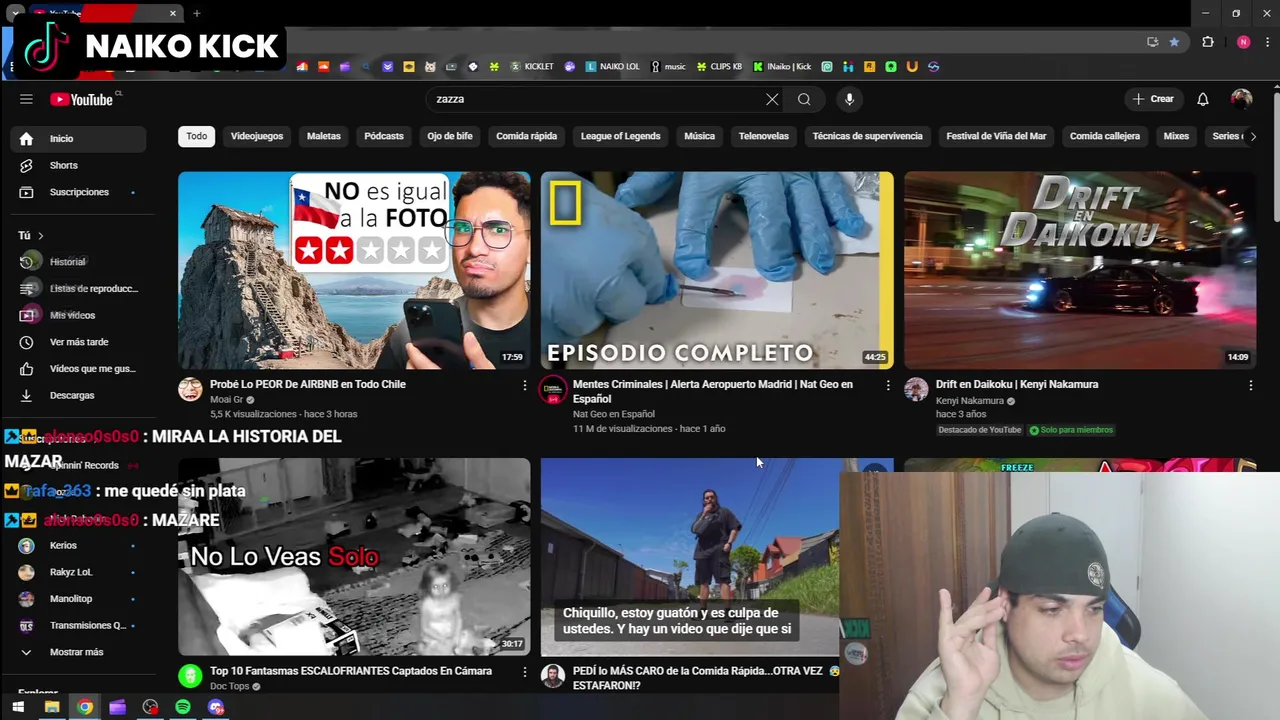Clear the search text with the X

[x=772, y=99]
